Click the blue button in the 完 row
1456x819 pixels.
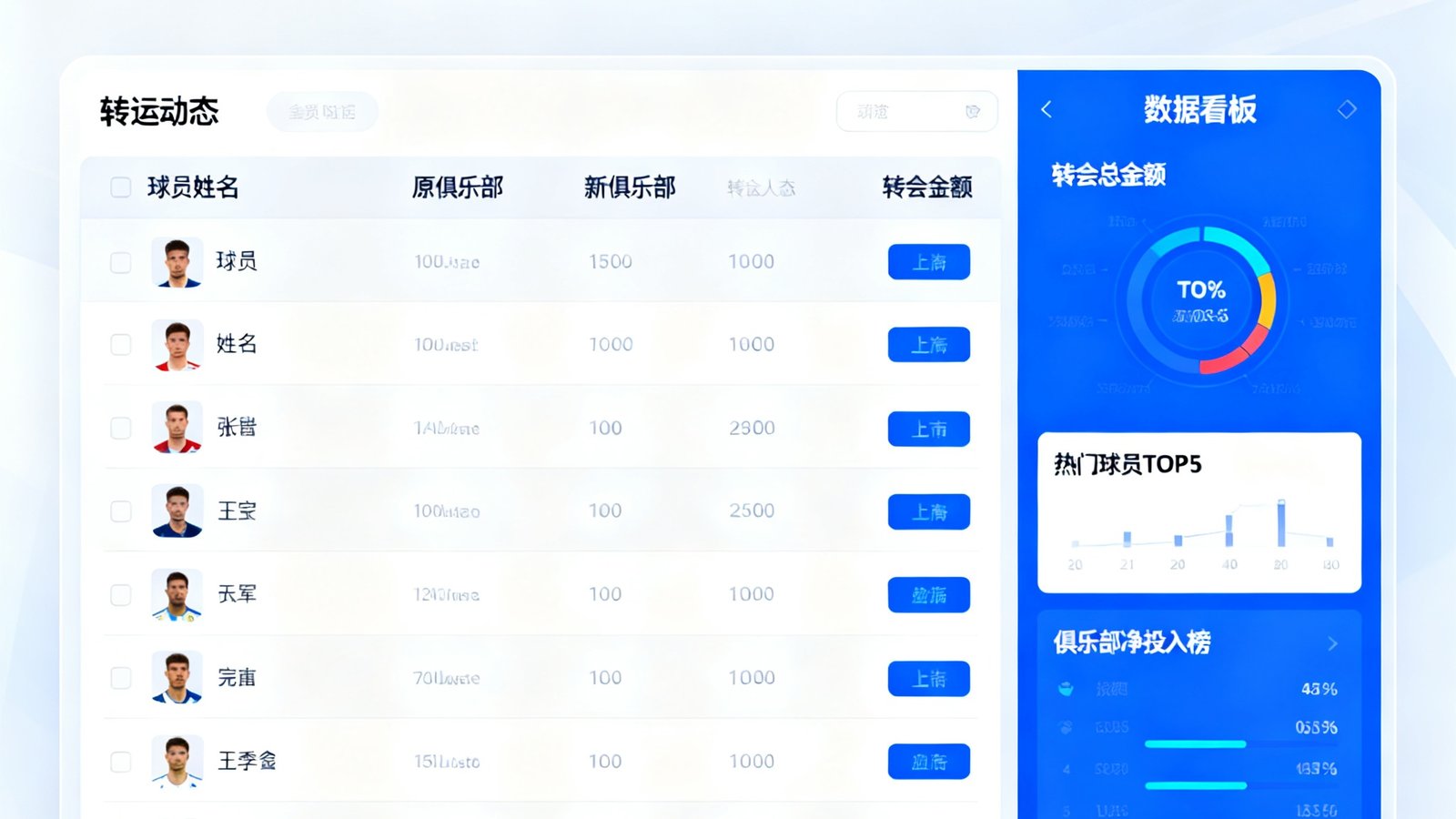click(929, 679)
